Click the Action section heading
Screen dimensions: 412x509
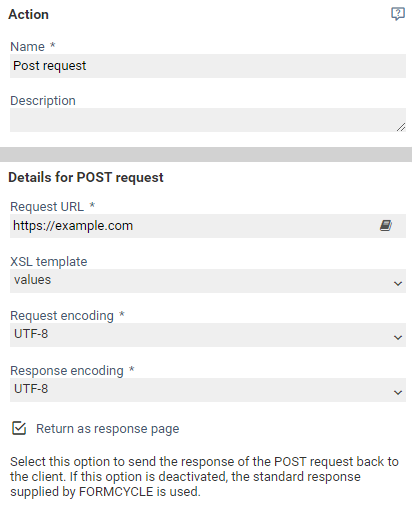click(29, 14)
